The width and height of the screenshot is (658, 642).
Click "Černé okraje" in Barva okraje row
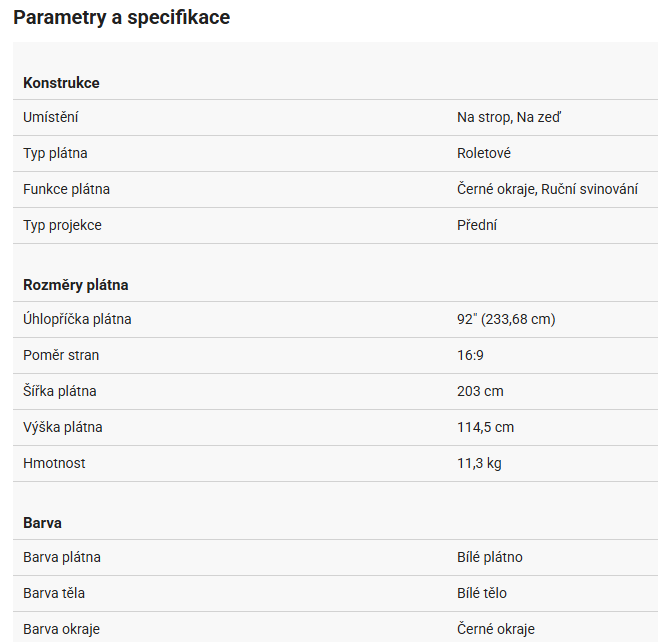click(x=496, y=630)
